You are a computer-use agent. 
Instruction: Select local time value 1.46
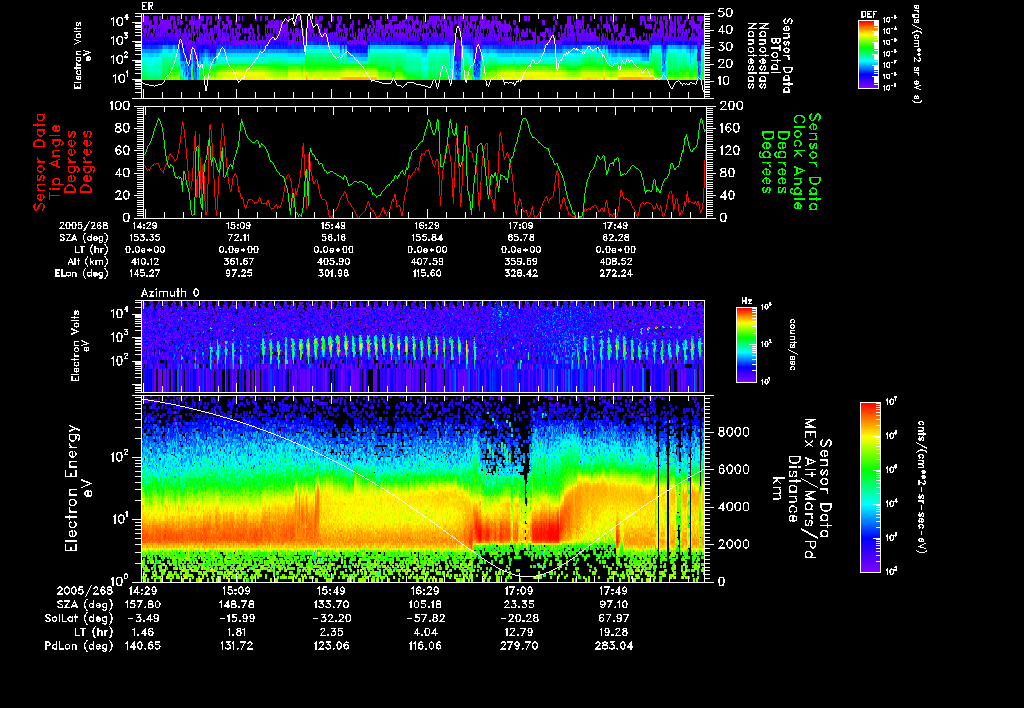pyautogui.click(x=144, y=632)
